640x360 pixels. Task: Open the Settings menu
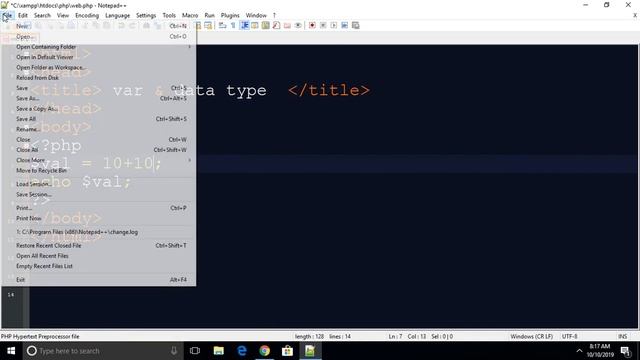pyautogui.click(x=146, y=15)
